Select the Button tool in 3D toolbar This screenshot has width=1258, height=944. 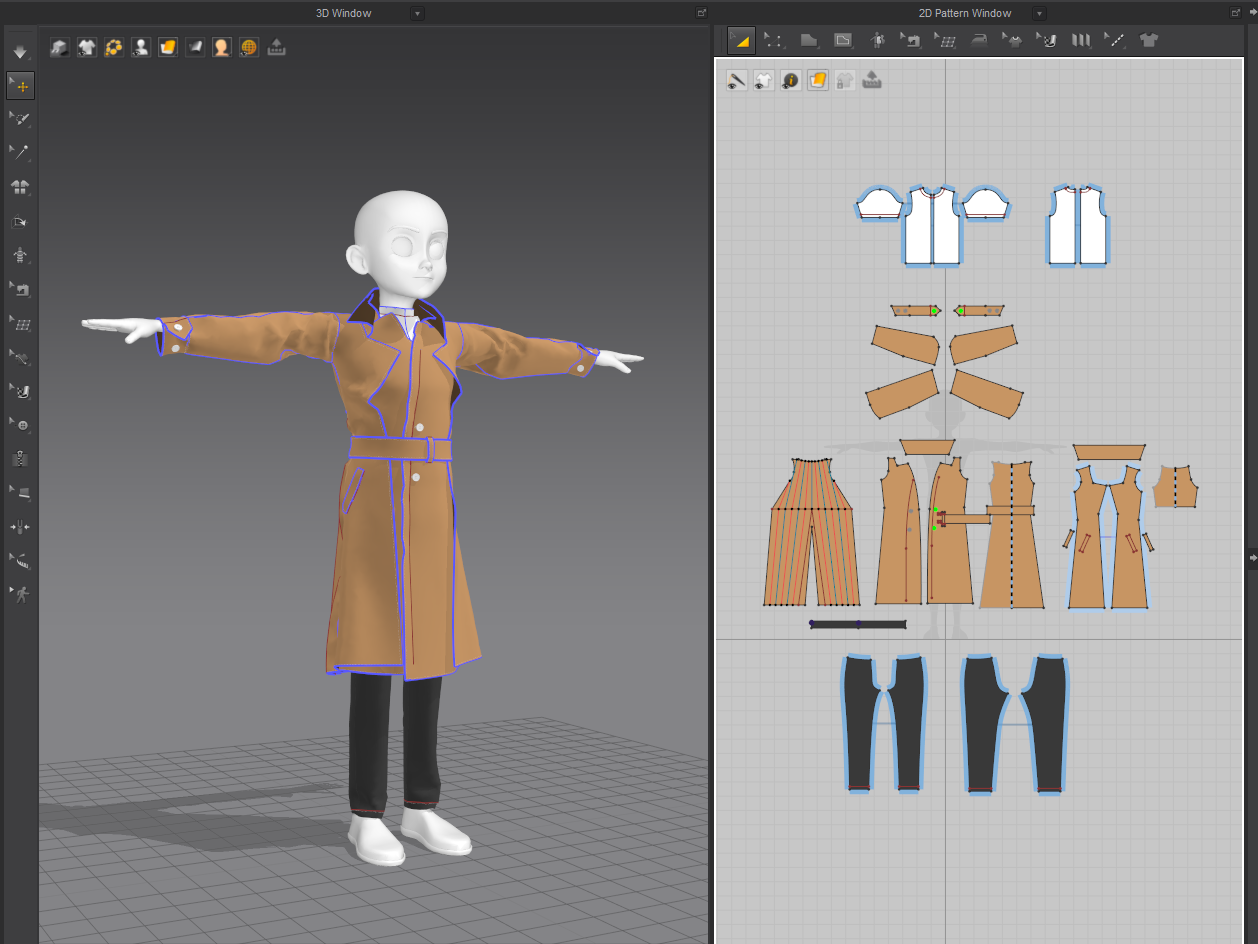click(x=20, y=425)
